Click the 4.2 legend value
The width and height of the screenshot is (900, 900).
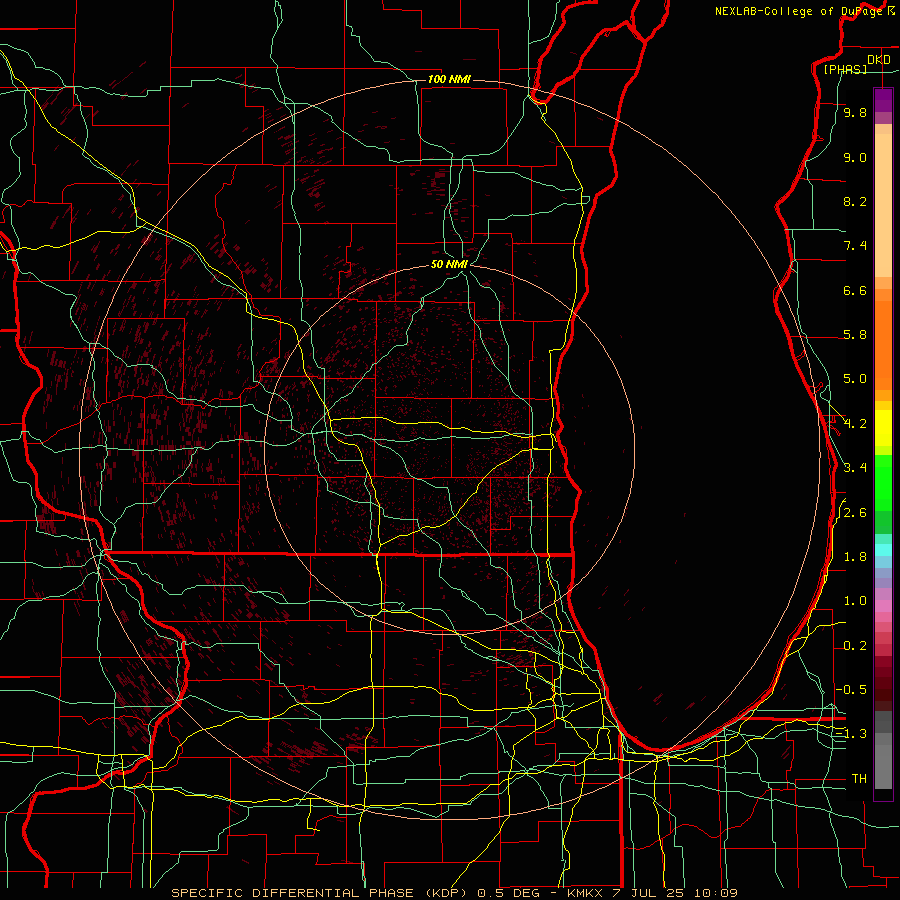coord(855,424)
